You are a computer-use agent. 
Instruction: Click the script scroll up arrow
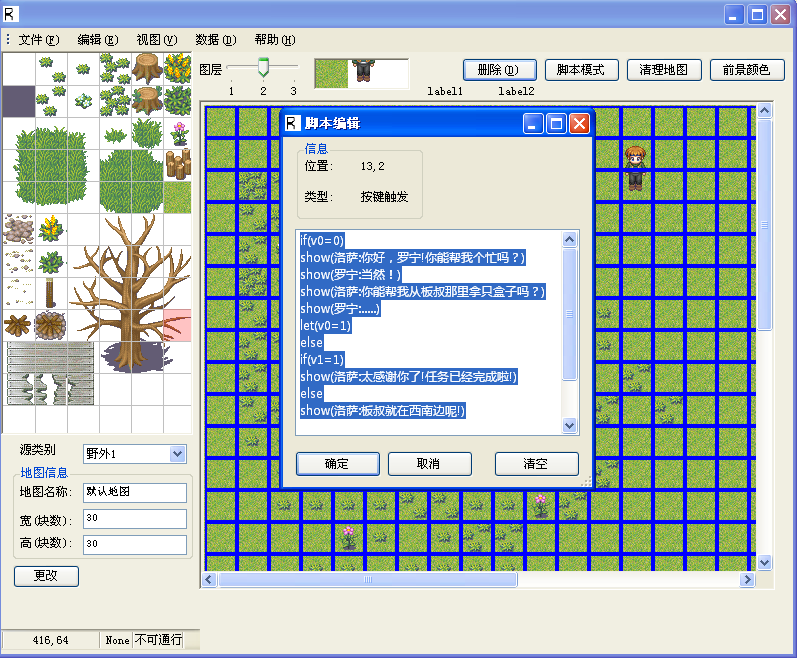coord(569,239)
